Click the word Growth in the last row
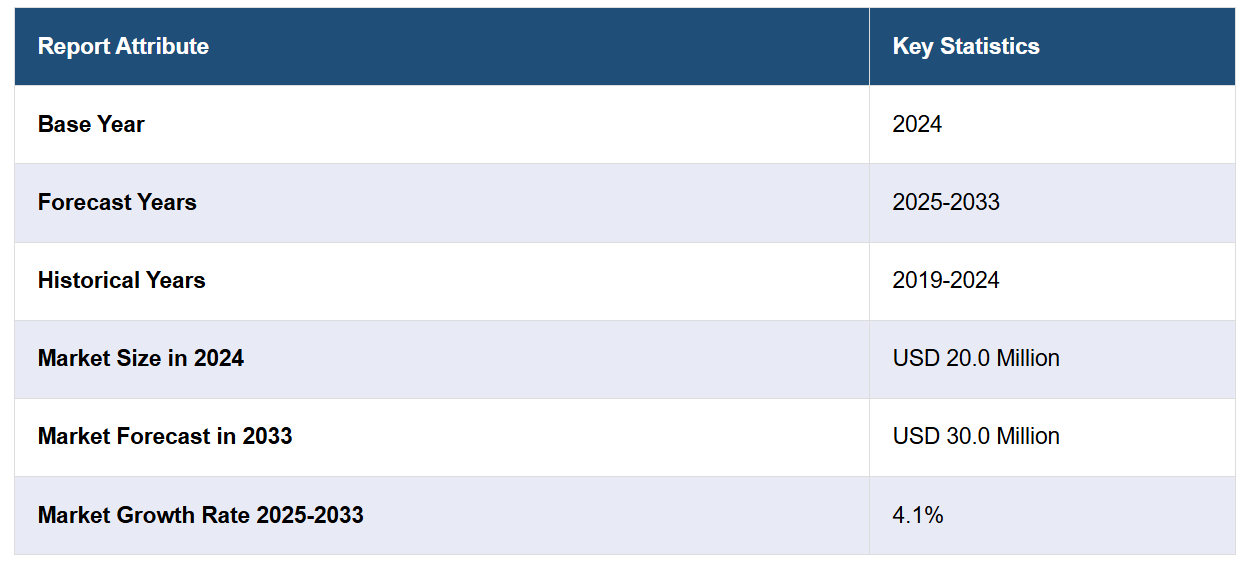 click(147, 515)
